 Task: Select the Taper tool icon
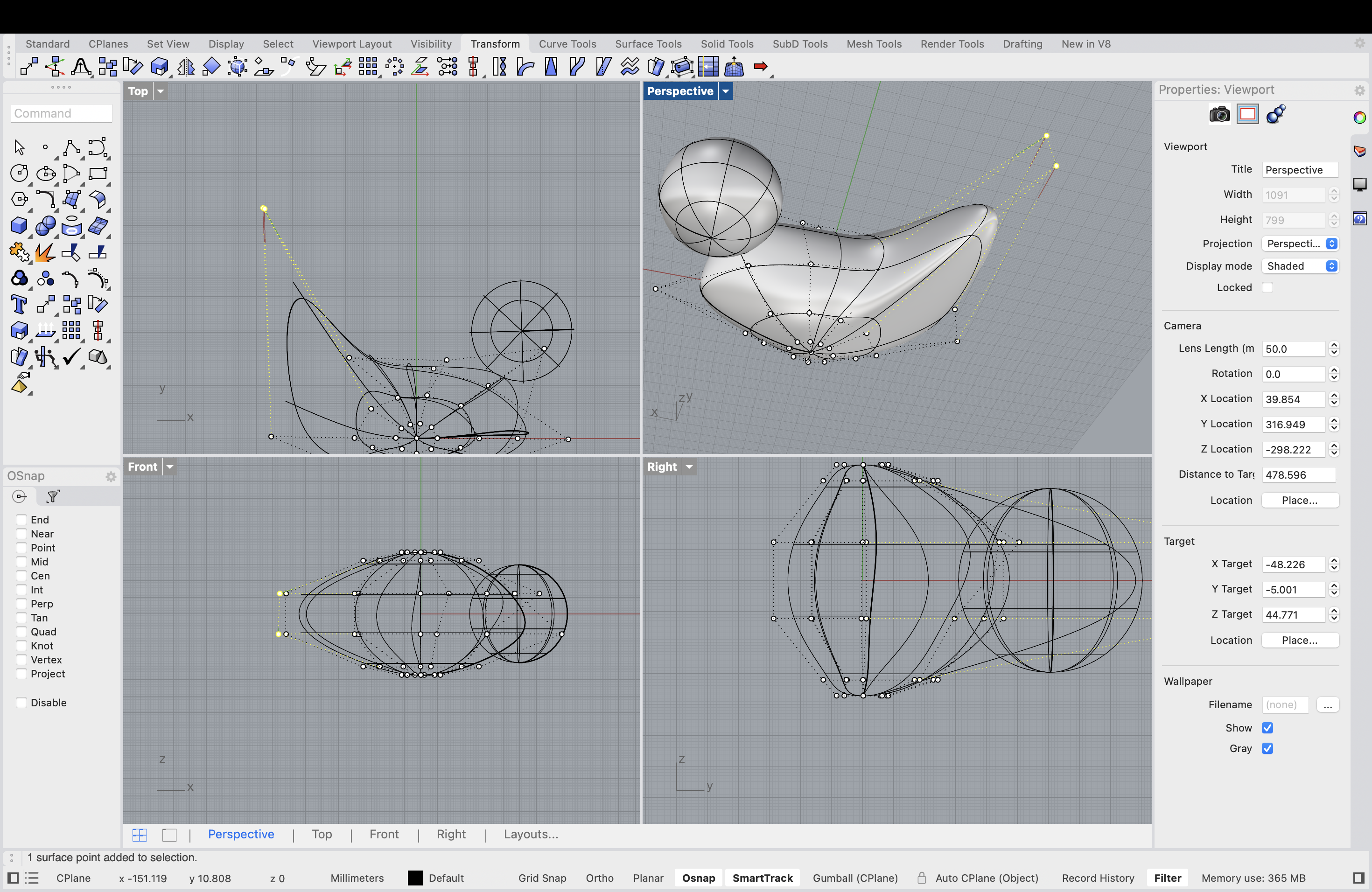(551, 67)
